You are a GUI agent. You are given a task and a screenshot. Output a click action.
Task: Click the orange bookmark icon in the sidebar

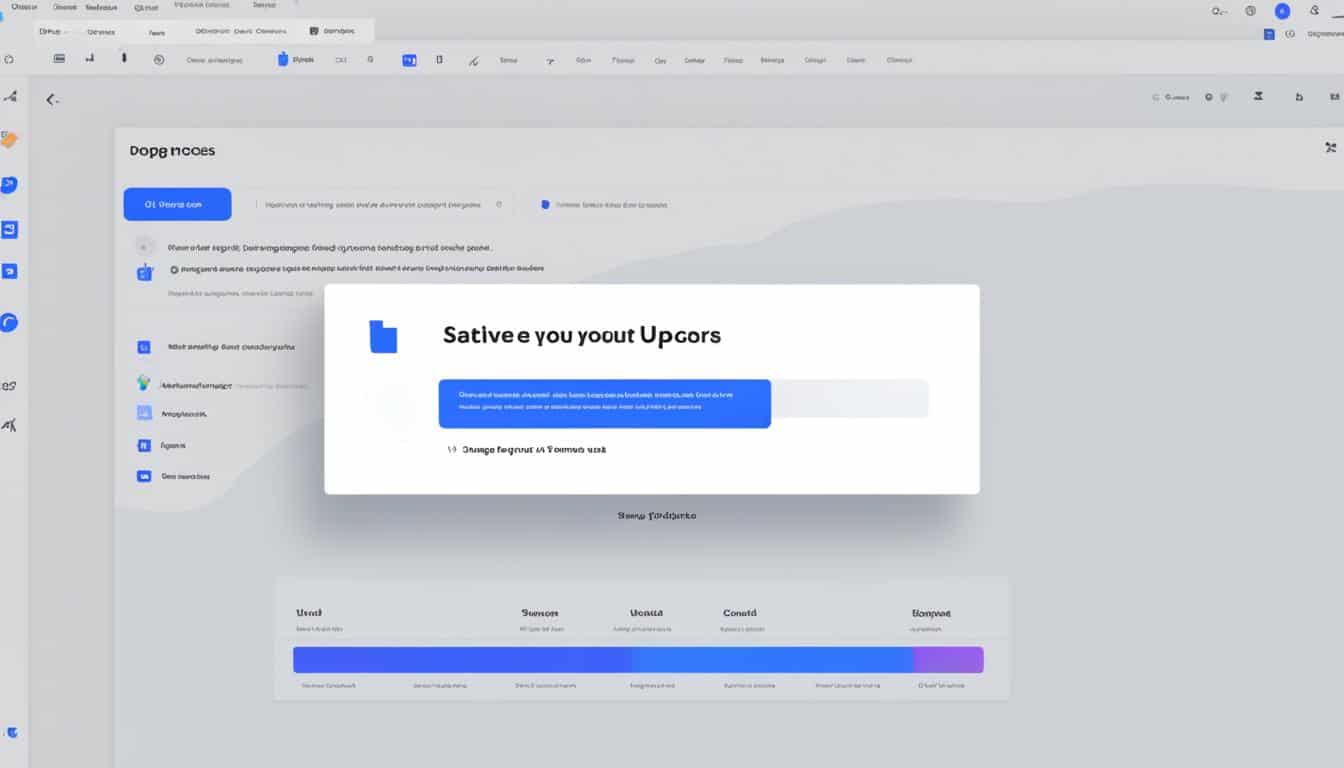point(13,140)
